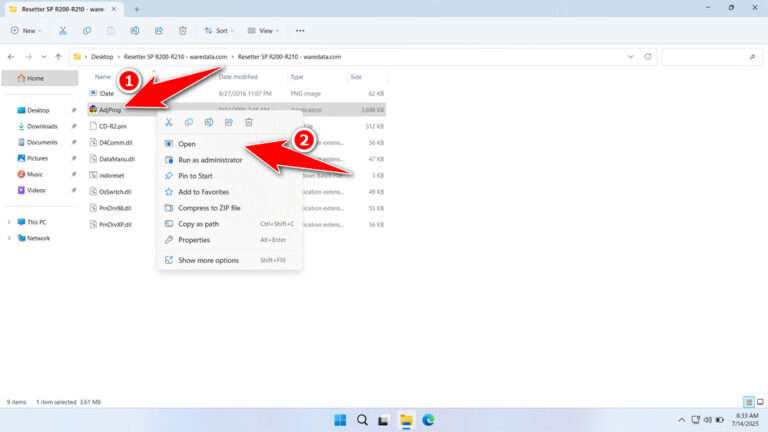The height and width of the screenshot is (432, 768).
Task: Open Downloads folder in the sidebar
Action: 42,126
